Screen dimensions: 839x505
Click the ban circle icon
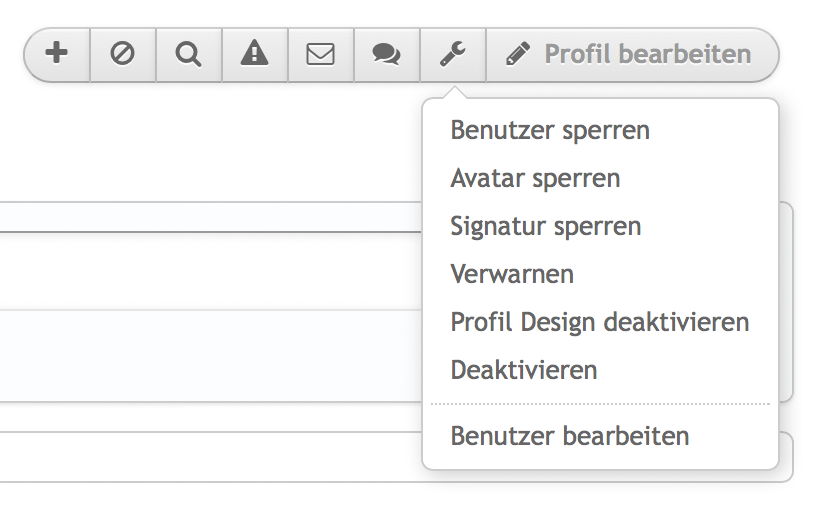coord(123,54)
